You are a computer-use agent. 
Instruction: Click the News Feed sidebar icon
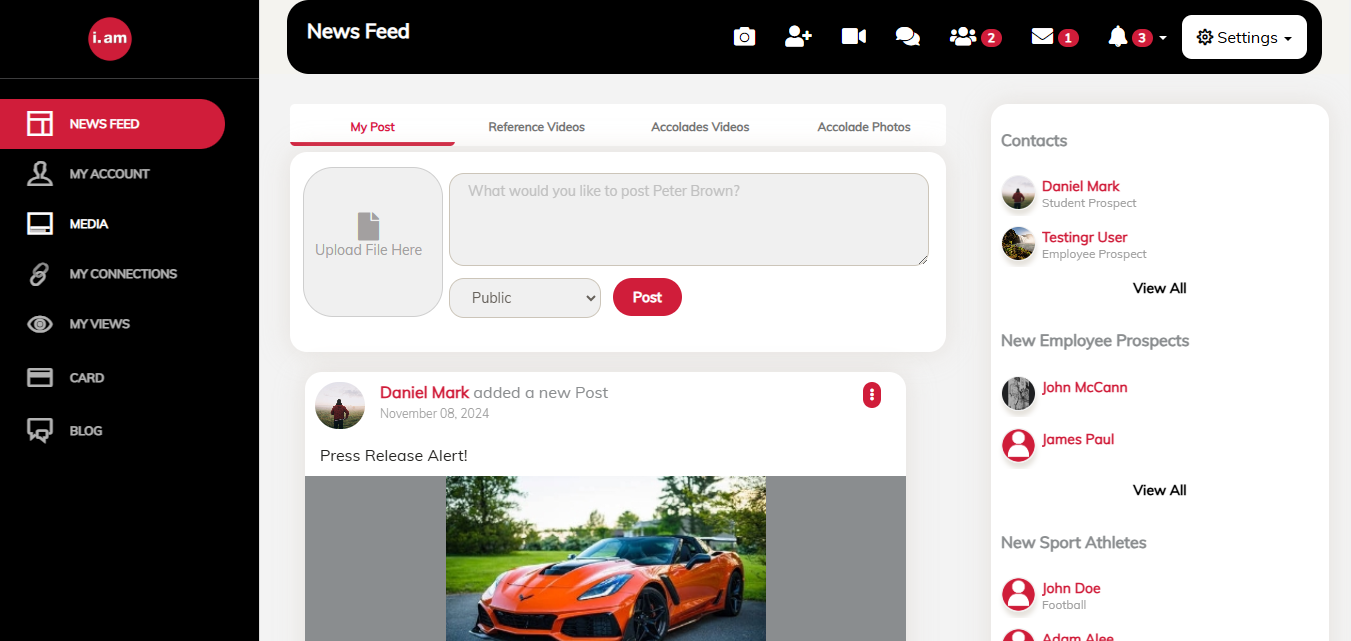point(40,124)
